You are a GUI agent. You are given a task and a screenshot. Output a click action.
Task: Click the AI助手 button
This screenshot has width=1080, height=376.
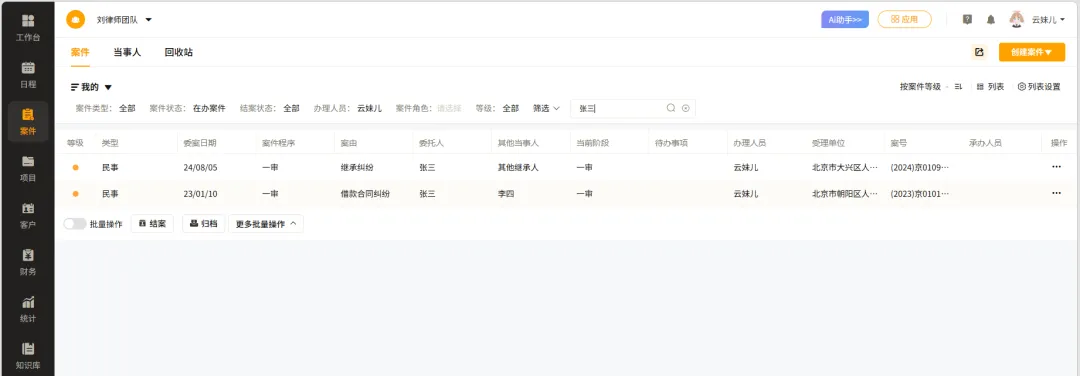(x=845, y=19)
